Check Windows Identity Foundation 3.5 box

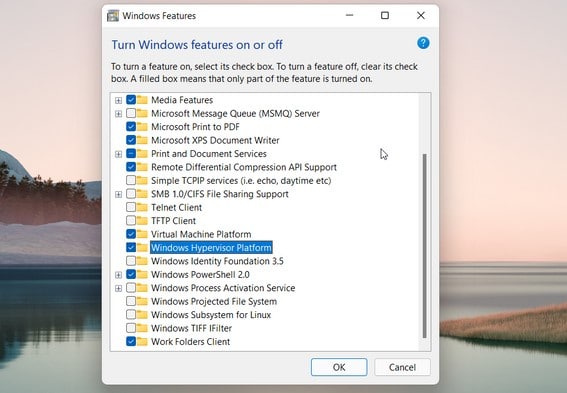[x=131, y=261]
